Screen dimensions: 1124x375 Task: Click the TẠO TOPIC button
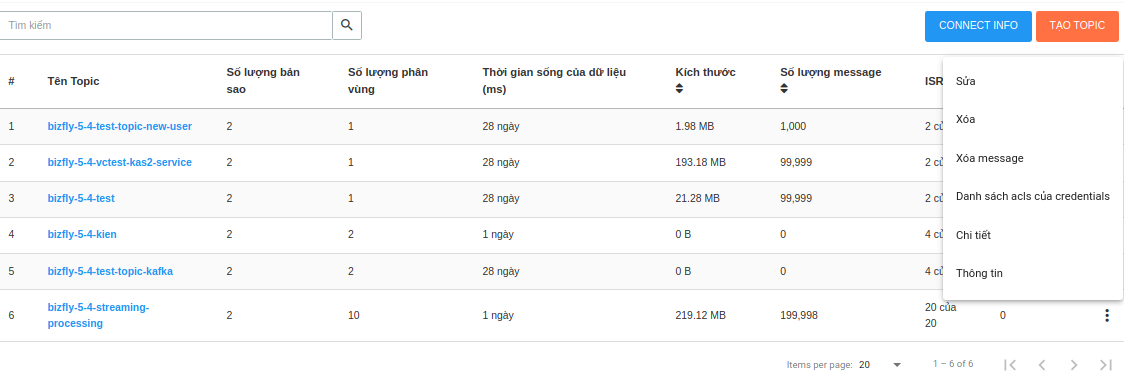(x=1077, y=26)
